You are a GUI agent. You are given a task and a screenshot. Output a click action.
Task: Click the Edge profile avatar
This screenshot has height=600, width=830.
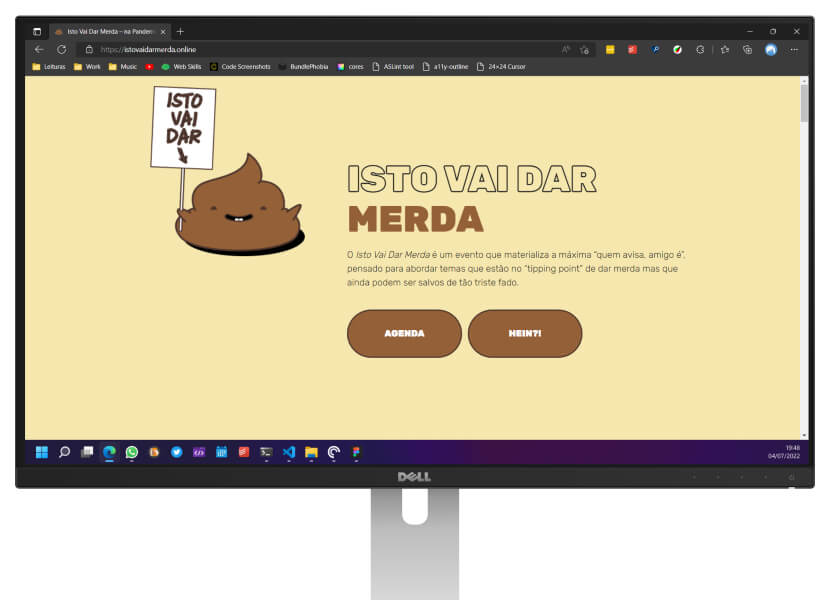click(771, 48)
